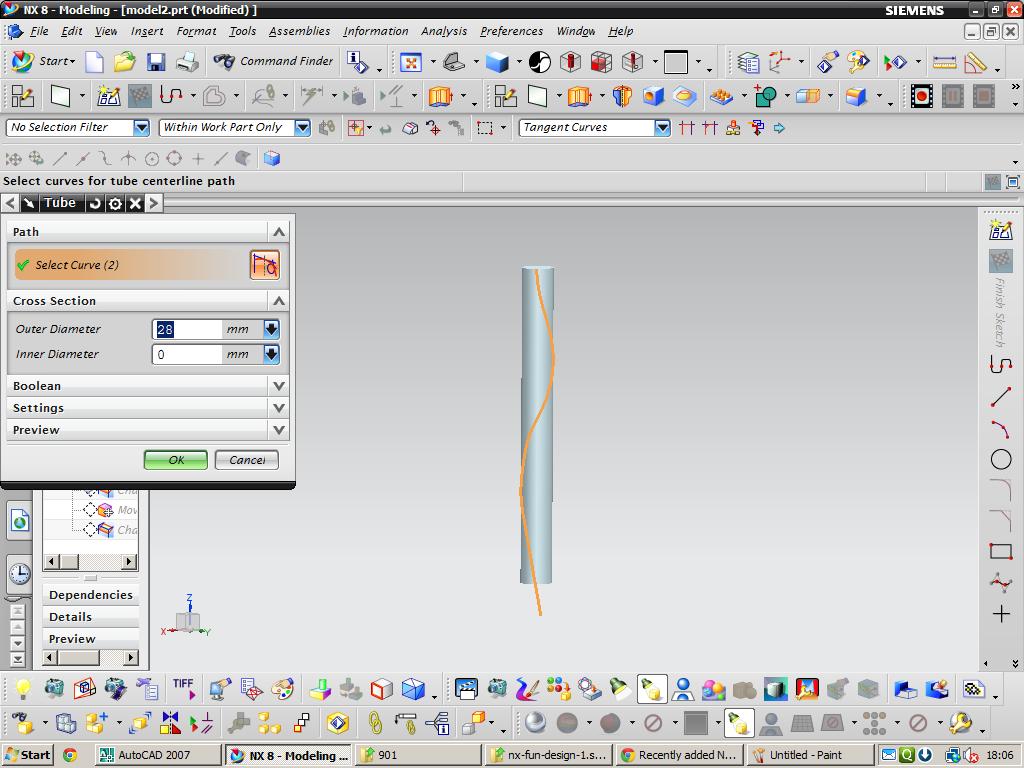
Task: Click the part navigator horizontal scrollbar
Action: (91, 562)
